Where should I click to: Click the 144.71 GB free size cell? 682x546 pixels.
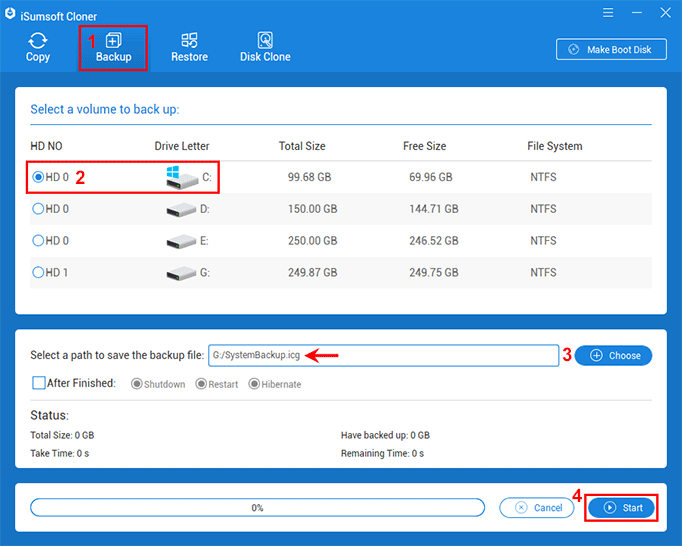[x=434, y=209]
